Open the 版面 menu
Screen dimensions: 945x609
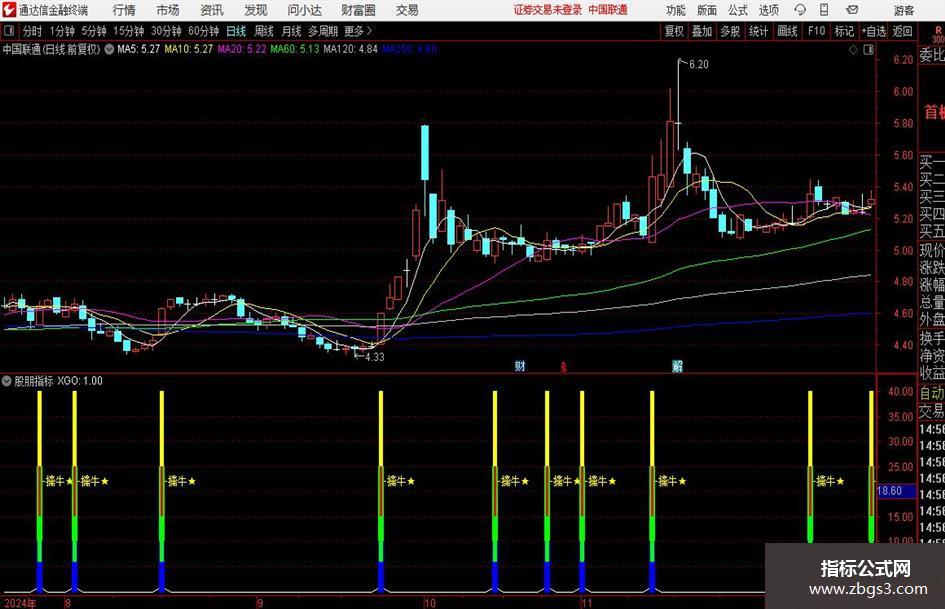click(x=706, y=10)
